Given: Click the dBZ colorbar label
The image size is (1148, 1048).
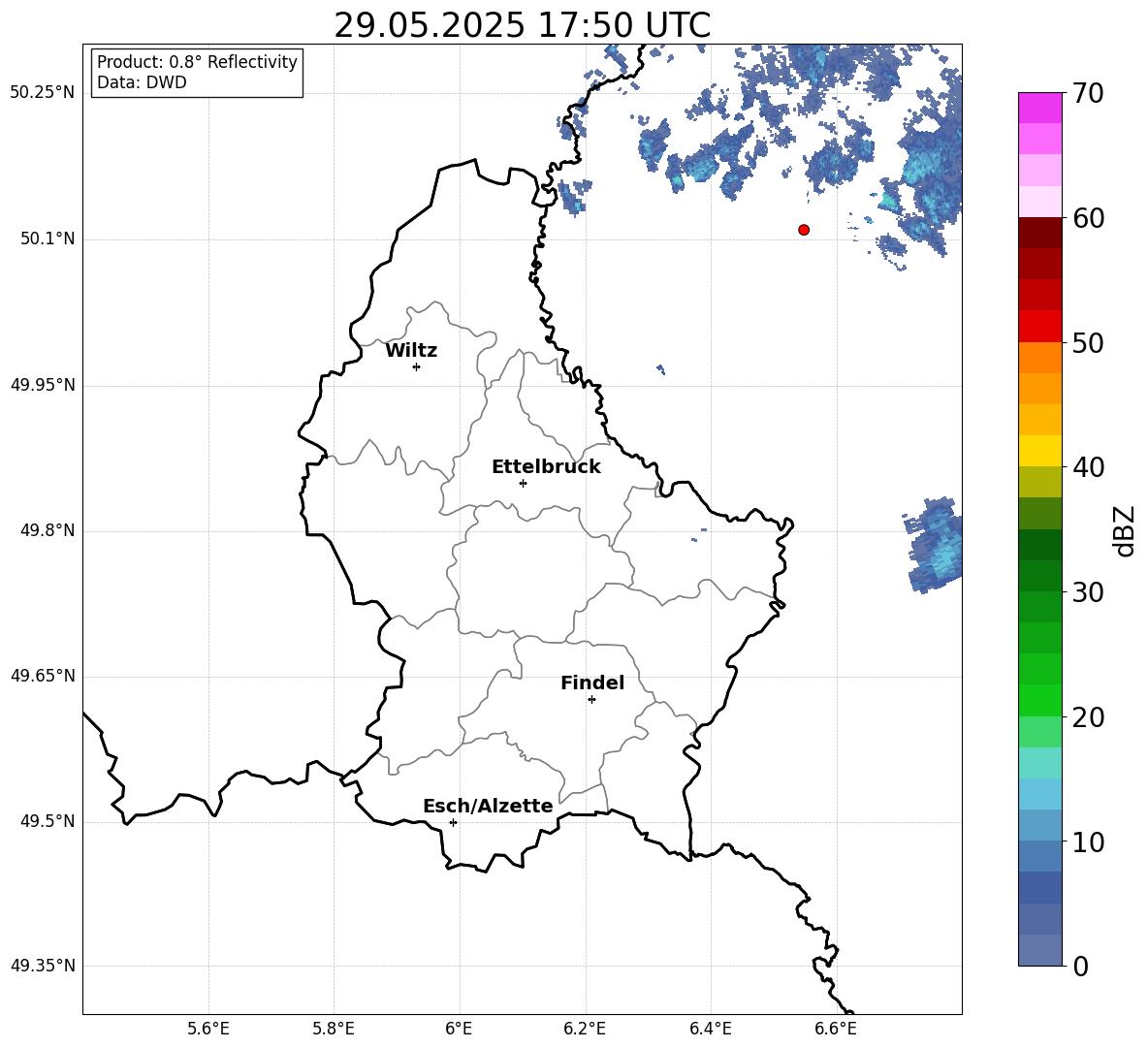Looking at the screenshot, I should tap(1125, 530).
